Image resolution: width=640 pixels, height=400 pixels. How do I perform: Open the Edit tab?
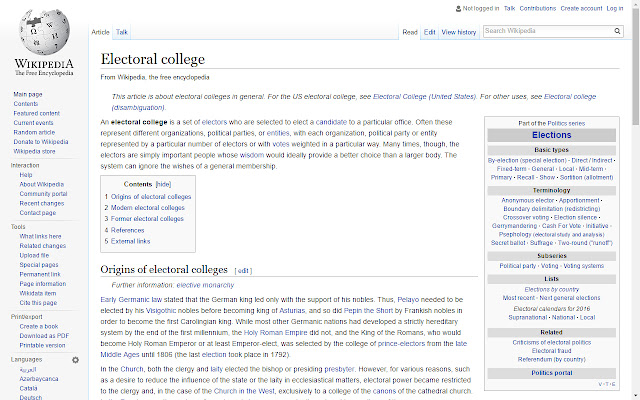click(x=429, y=32)
